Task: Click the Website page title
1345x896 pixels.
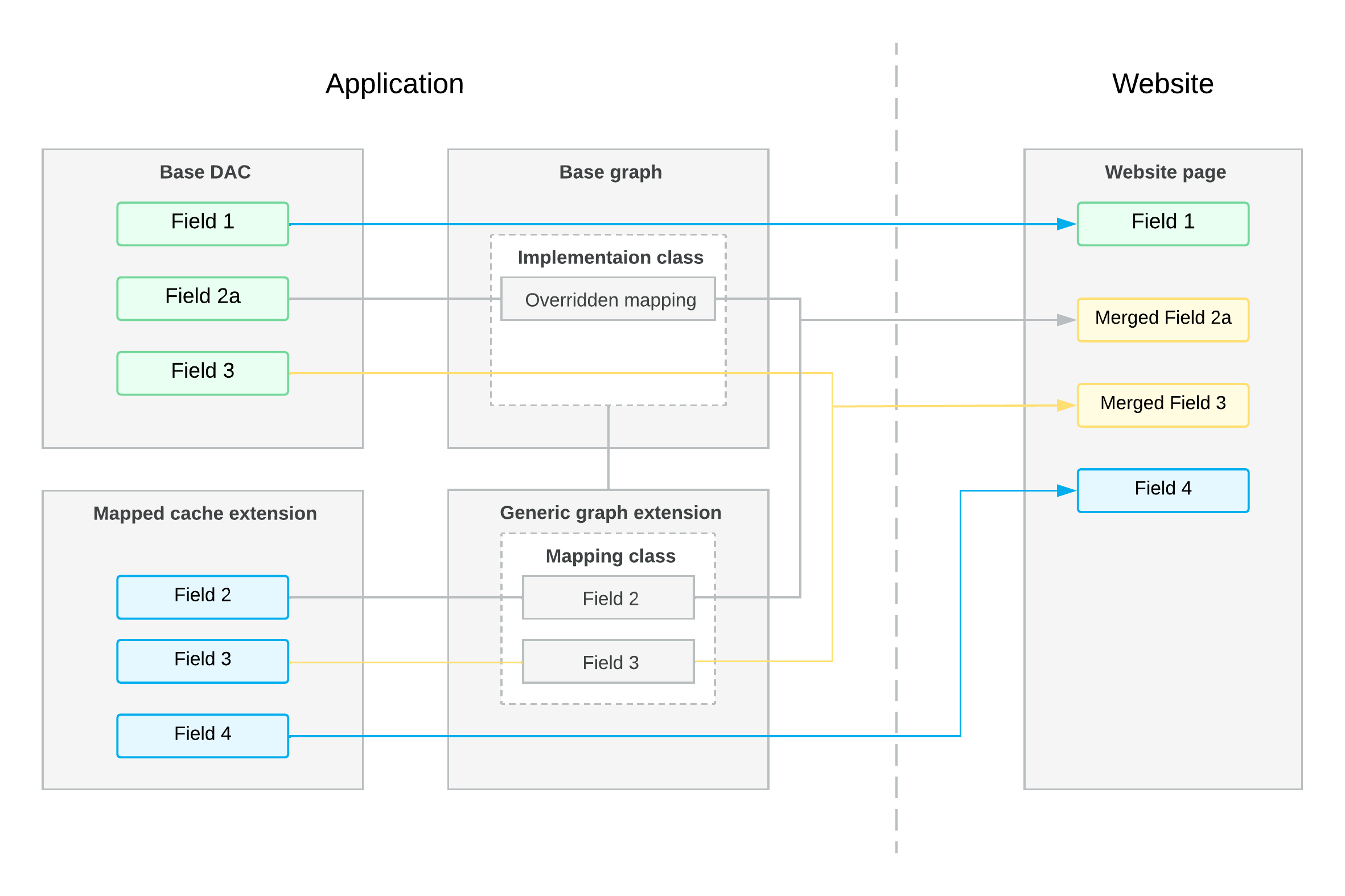Action: (1165, 172)
